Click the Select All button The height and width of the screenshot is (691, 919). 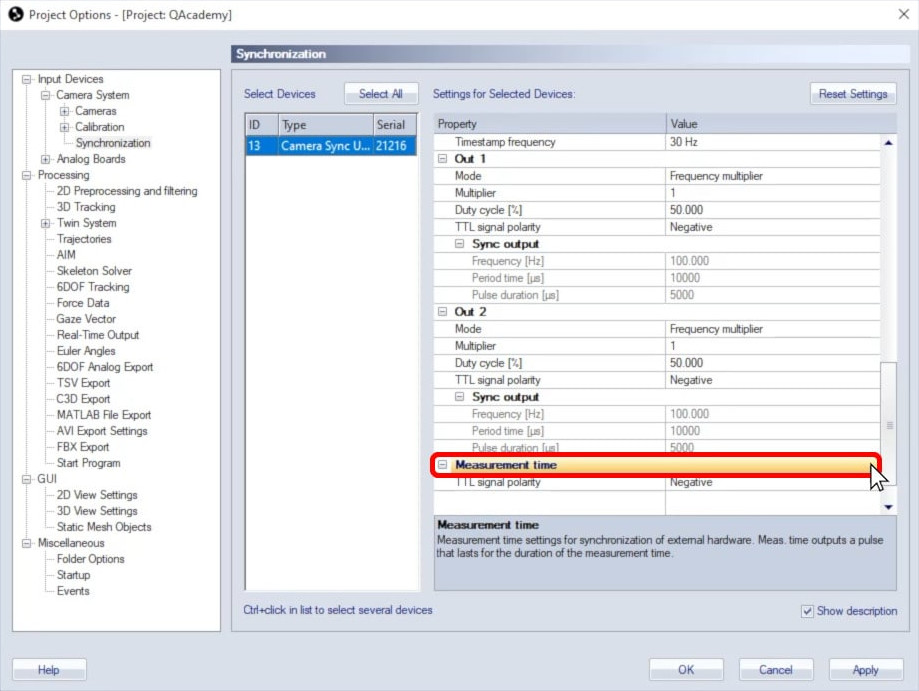(x=380, y=93)
